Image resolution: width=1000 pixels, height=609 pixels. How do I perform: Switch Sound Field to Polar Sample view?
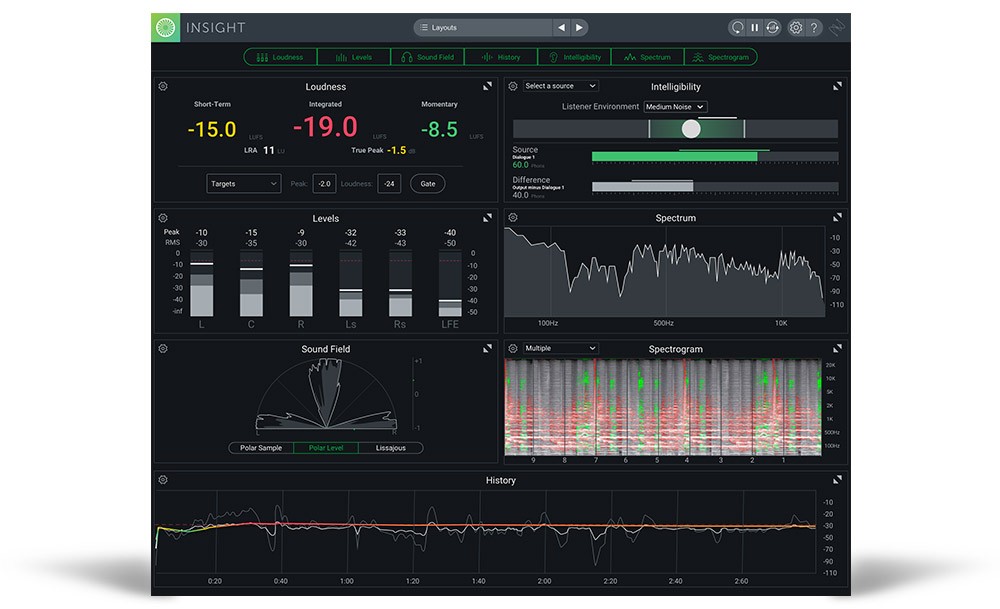click(x=261, y=448)
